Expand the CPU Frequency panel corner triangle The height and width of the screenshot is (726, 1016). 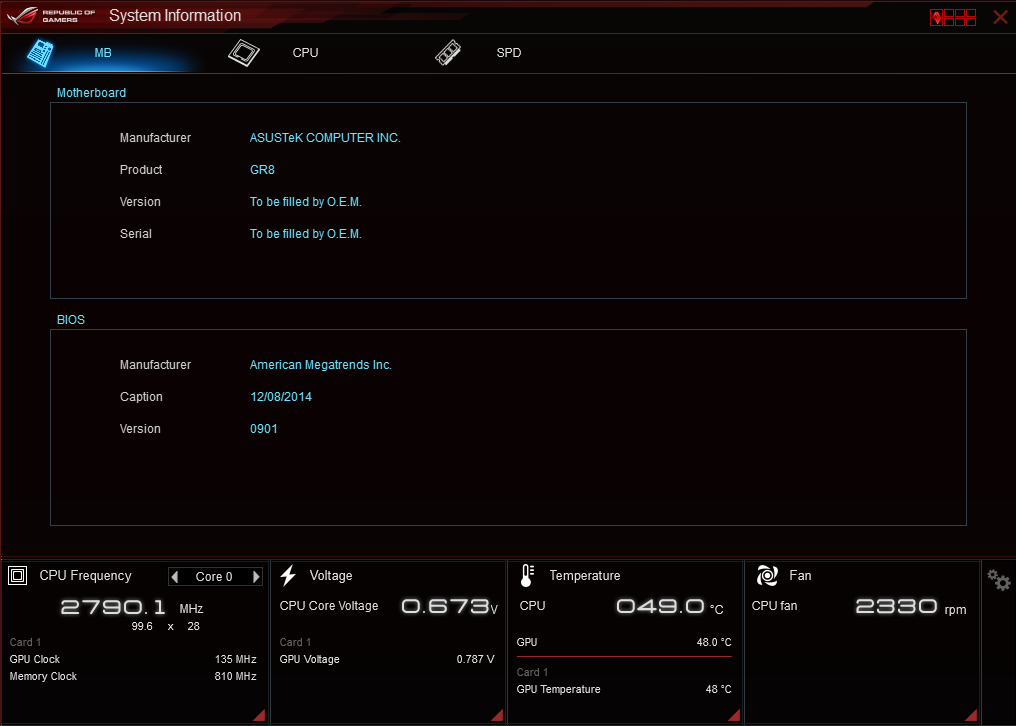tap(259, 715)
